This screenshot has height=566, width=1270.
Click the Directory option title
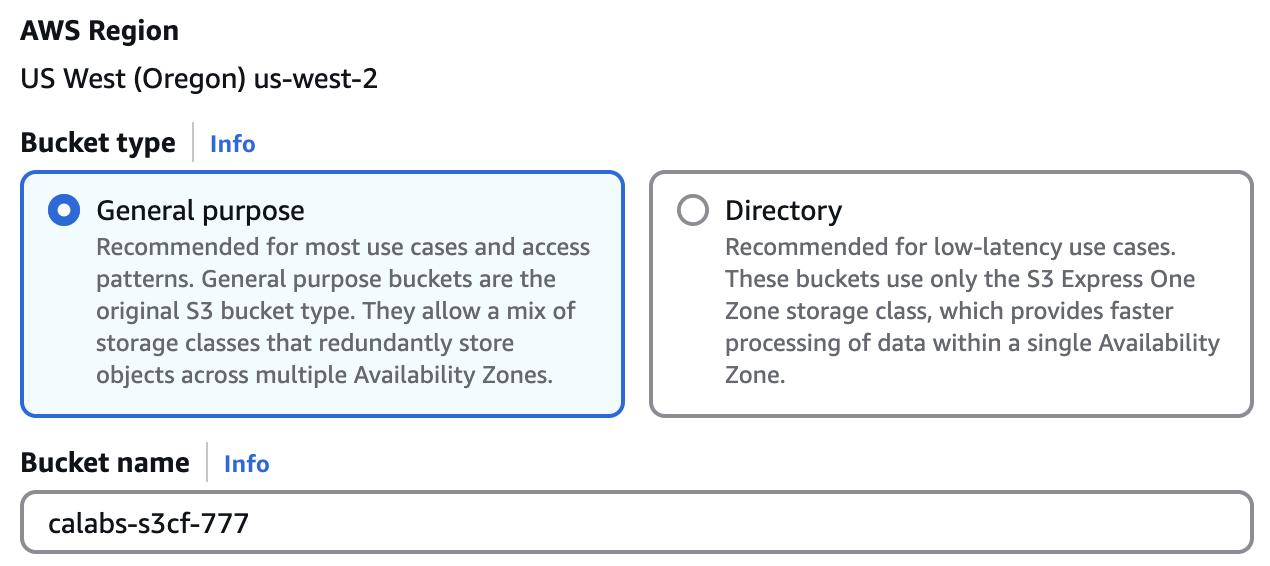pyautogui.click(x=783, y=211)
